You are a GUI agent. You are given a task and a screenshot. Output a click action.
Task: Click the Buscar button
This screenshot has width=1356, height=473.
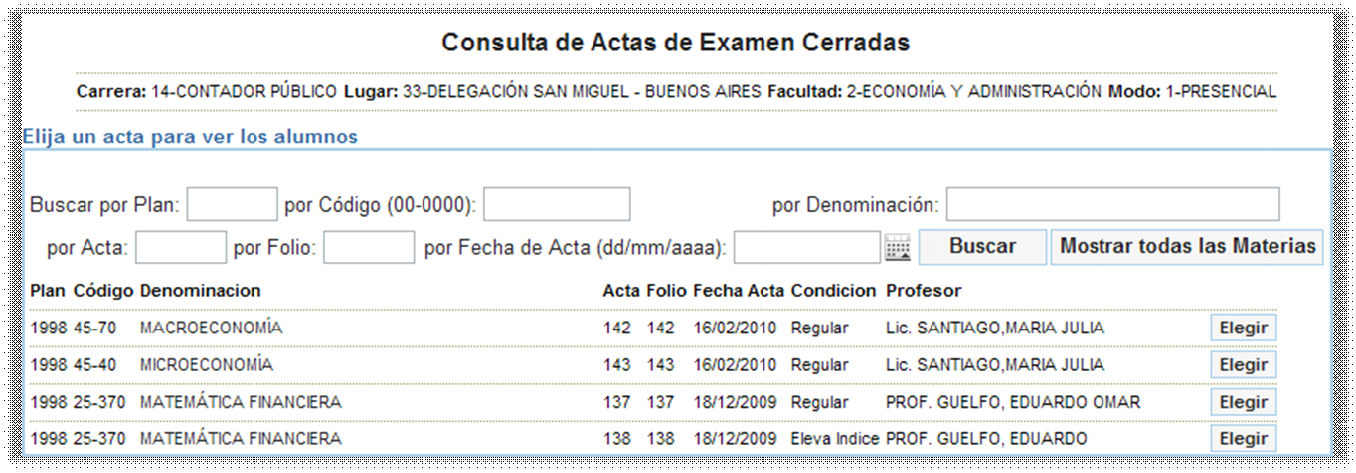pos(982,247)
